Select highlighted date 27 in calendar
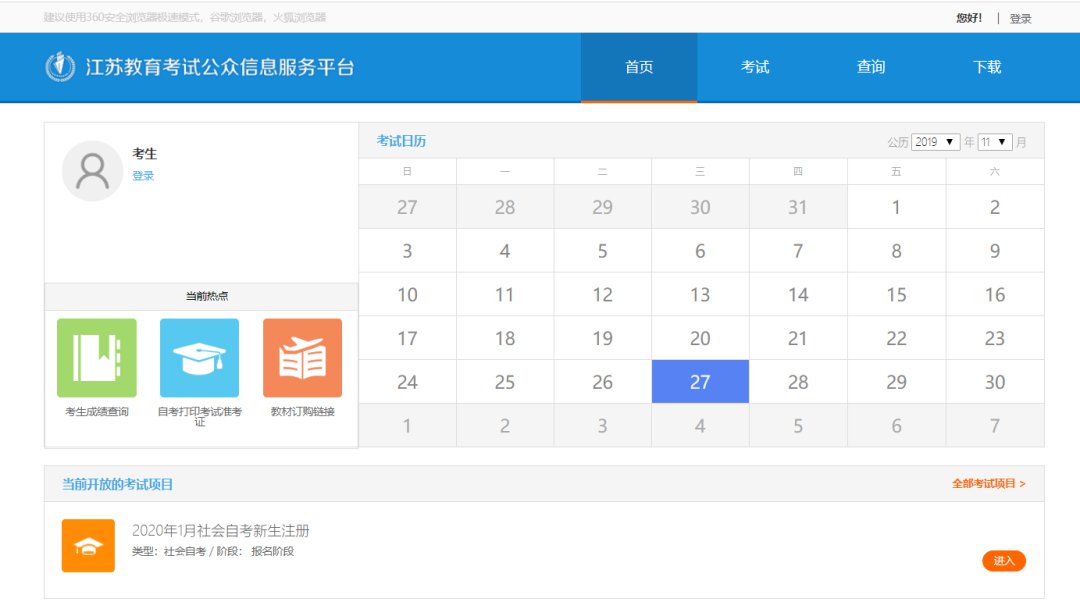This screenshot has height=609, width=1080. 700,382
